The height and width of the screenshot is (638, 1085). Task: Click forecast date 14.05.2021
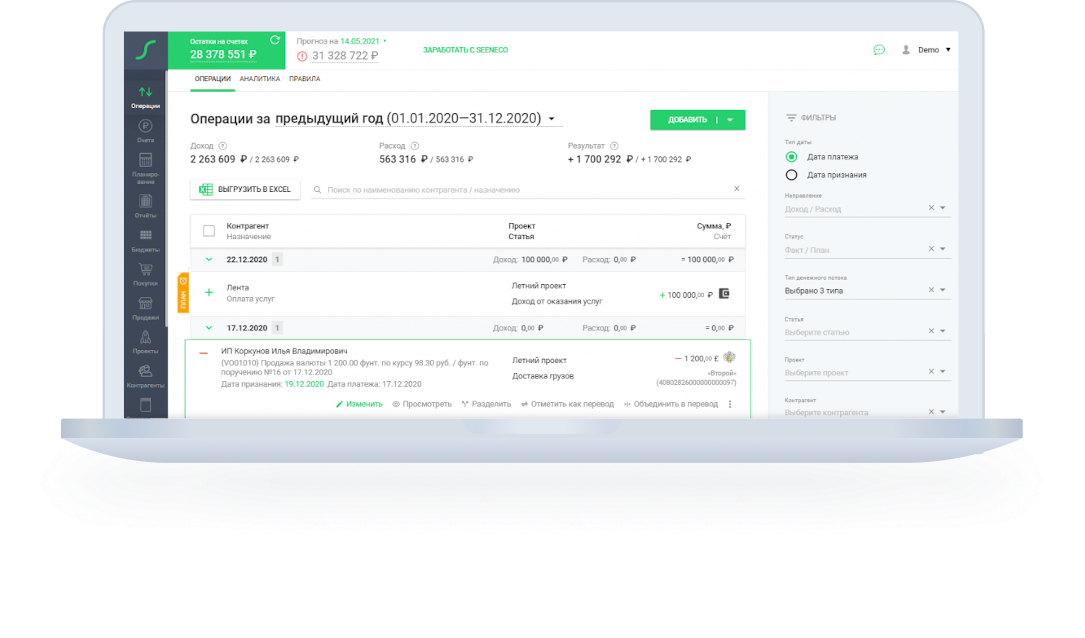click(x=359, y=41)
